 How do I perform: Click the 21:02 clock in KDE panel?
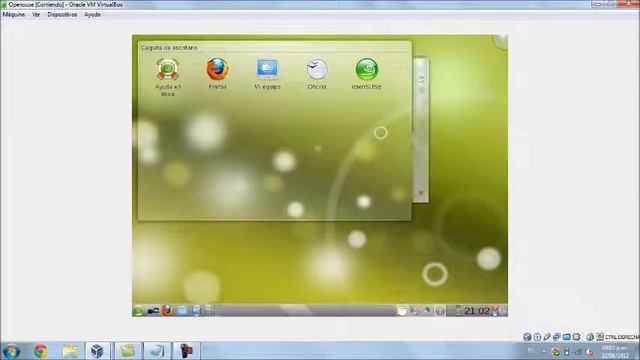(x=476, y=311)
